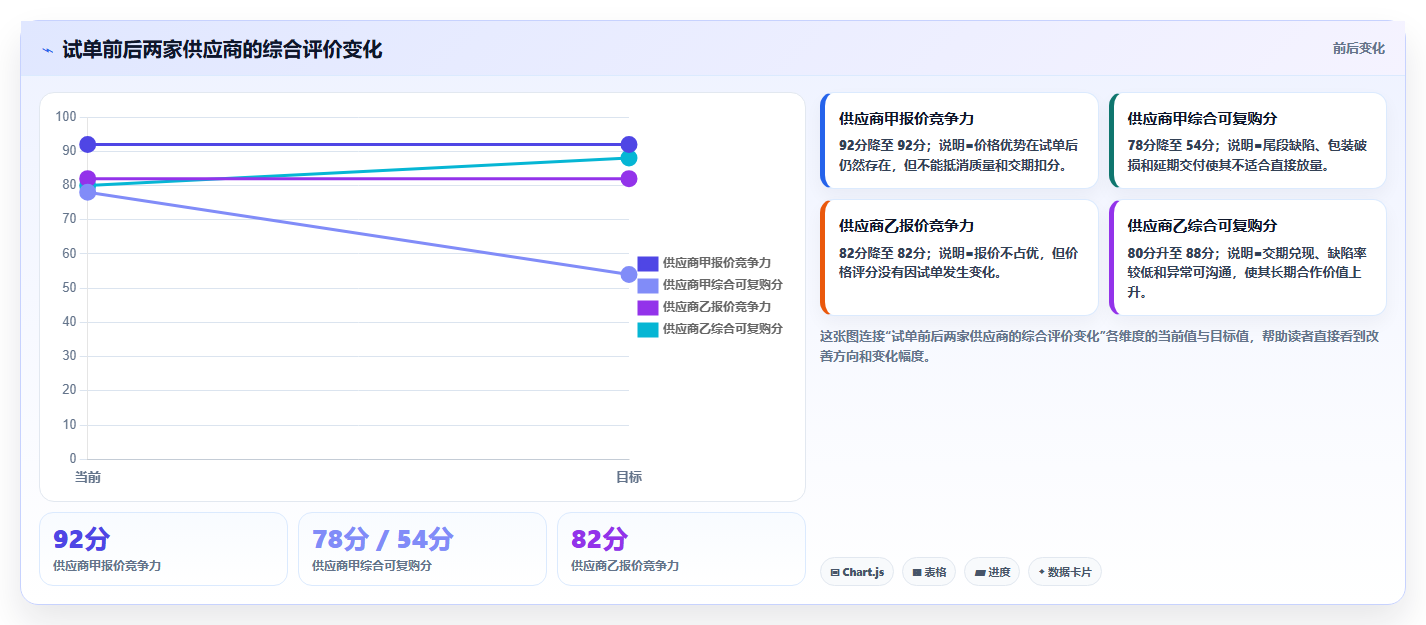Screen dimensions: 1426x625
Task: Click the text 92分降至 92分 in card
Action: pyautogui.click(x=884, y=145)
